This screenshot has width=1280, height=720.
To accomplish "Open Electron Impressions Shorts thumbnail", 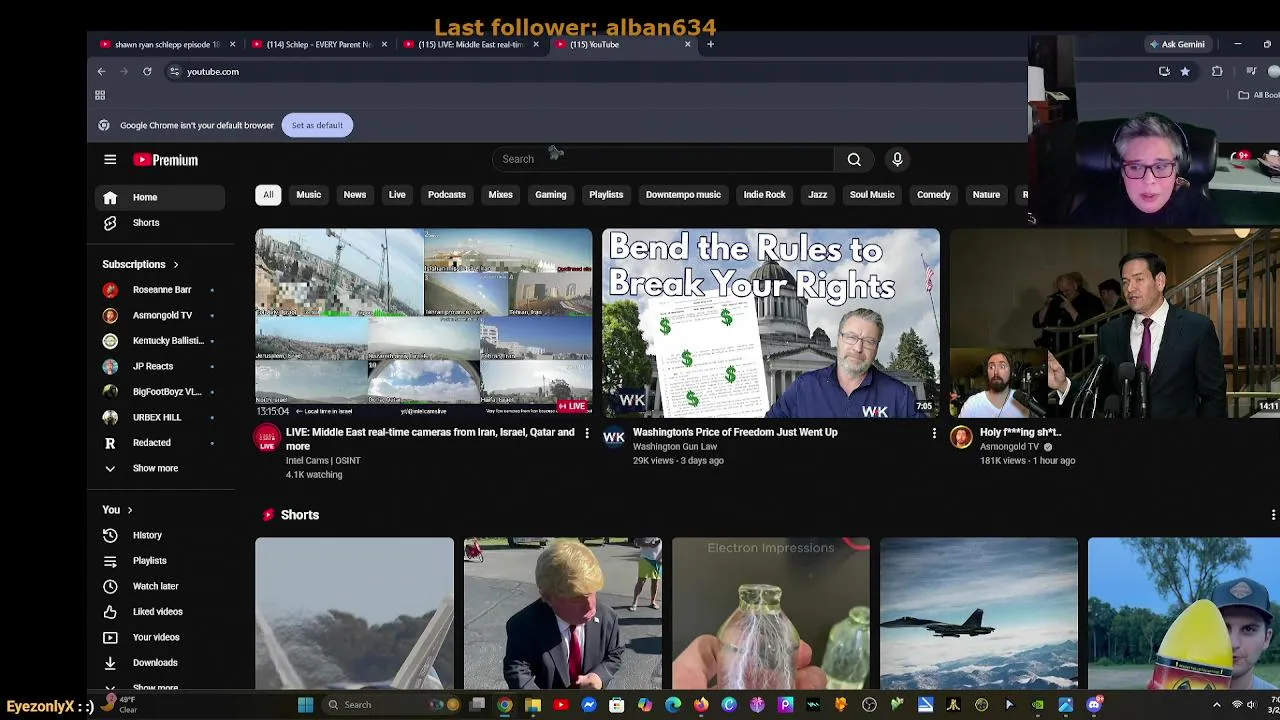I will click(x=771, y=613).
